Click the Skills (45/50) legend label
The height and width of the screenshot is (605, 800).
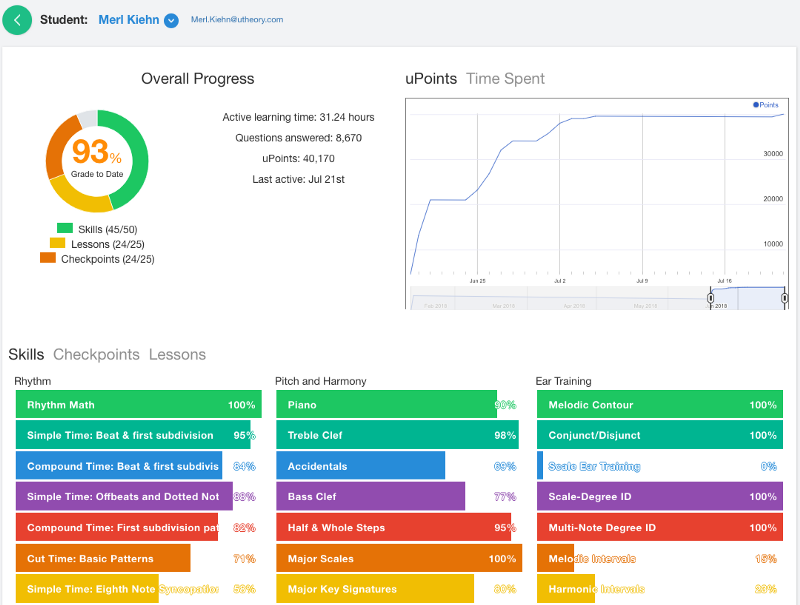pos(108,229)
